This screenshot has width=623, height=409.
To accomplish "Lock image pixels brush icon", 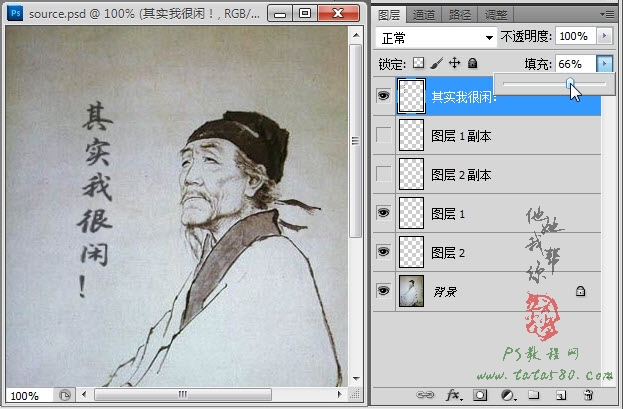I will coord(436,63).
